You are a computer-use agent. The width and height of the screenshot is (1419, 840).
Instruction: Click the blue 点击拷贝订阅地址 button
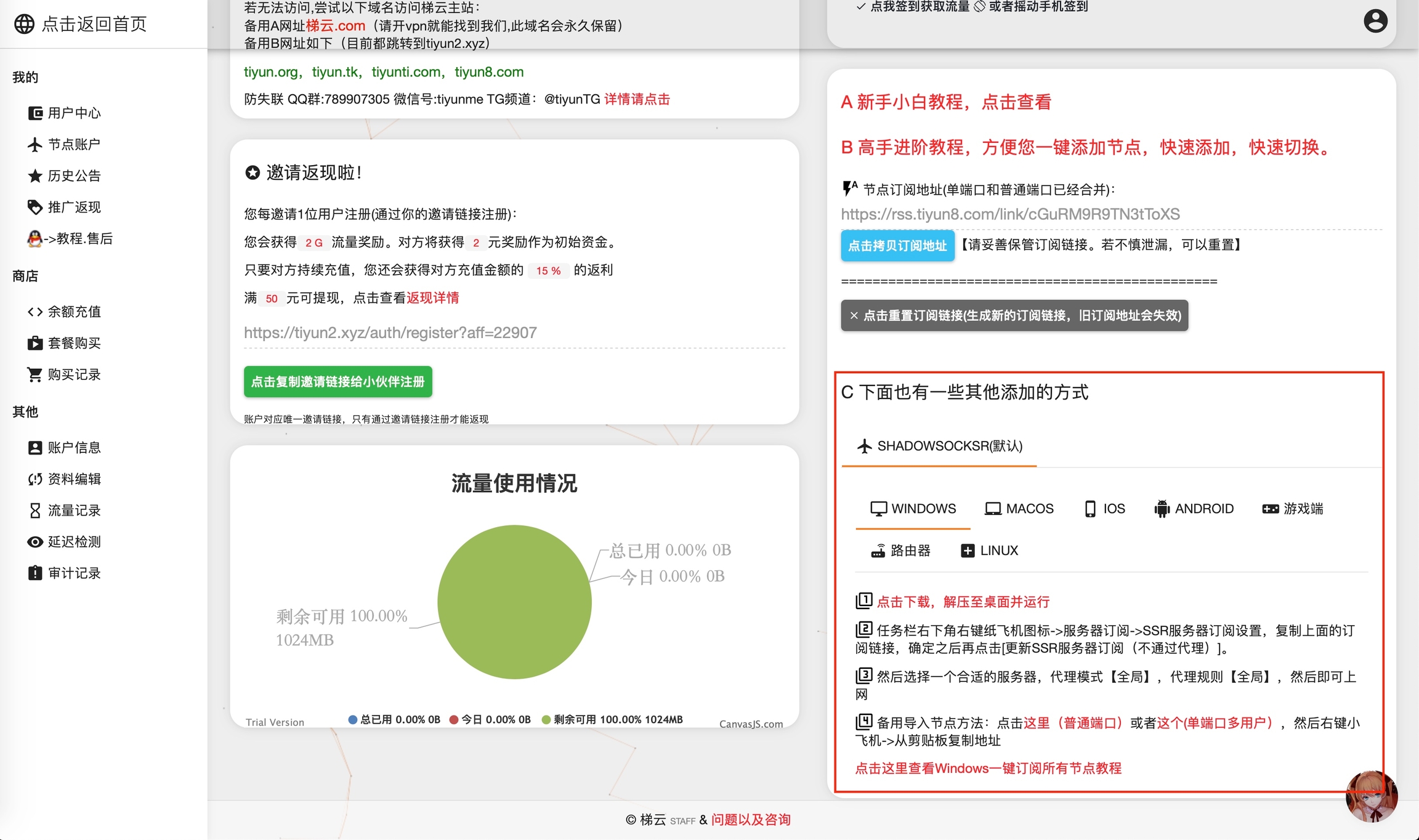897,246
